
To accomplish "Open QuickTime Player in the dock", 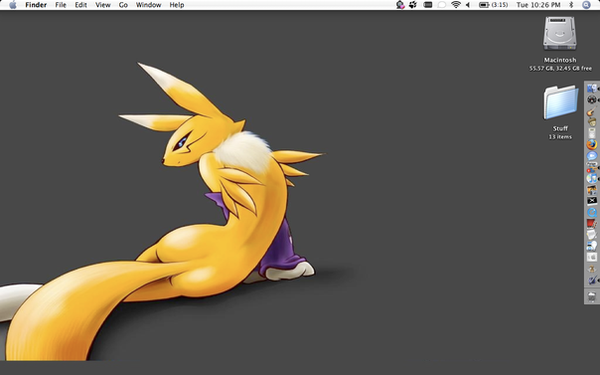I will pyautogui.click(x=592, y=212).
